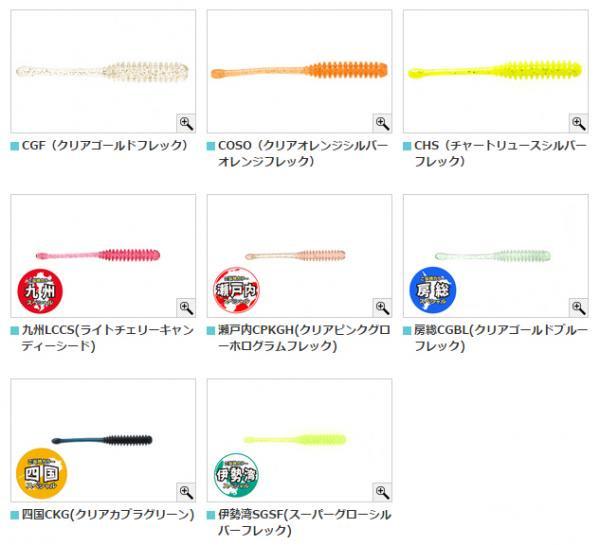Viewport: 600px width, 545px height.
Task: Zoom into the 四国CKG dark lure
Action: click(186, 492)
